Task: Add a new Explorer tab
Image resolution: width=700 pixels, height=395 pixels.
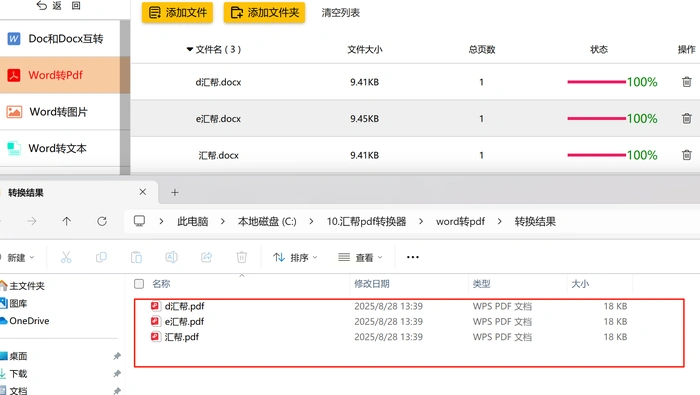Action: click(x=175, y=192)
